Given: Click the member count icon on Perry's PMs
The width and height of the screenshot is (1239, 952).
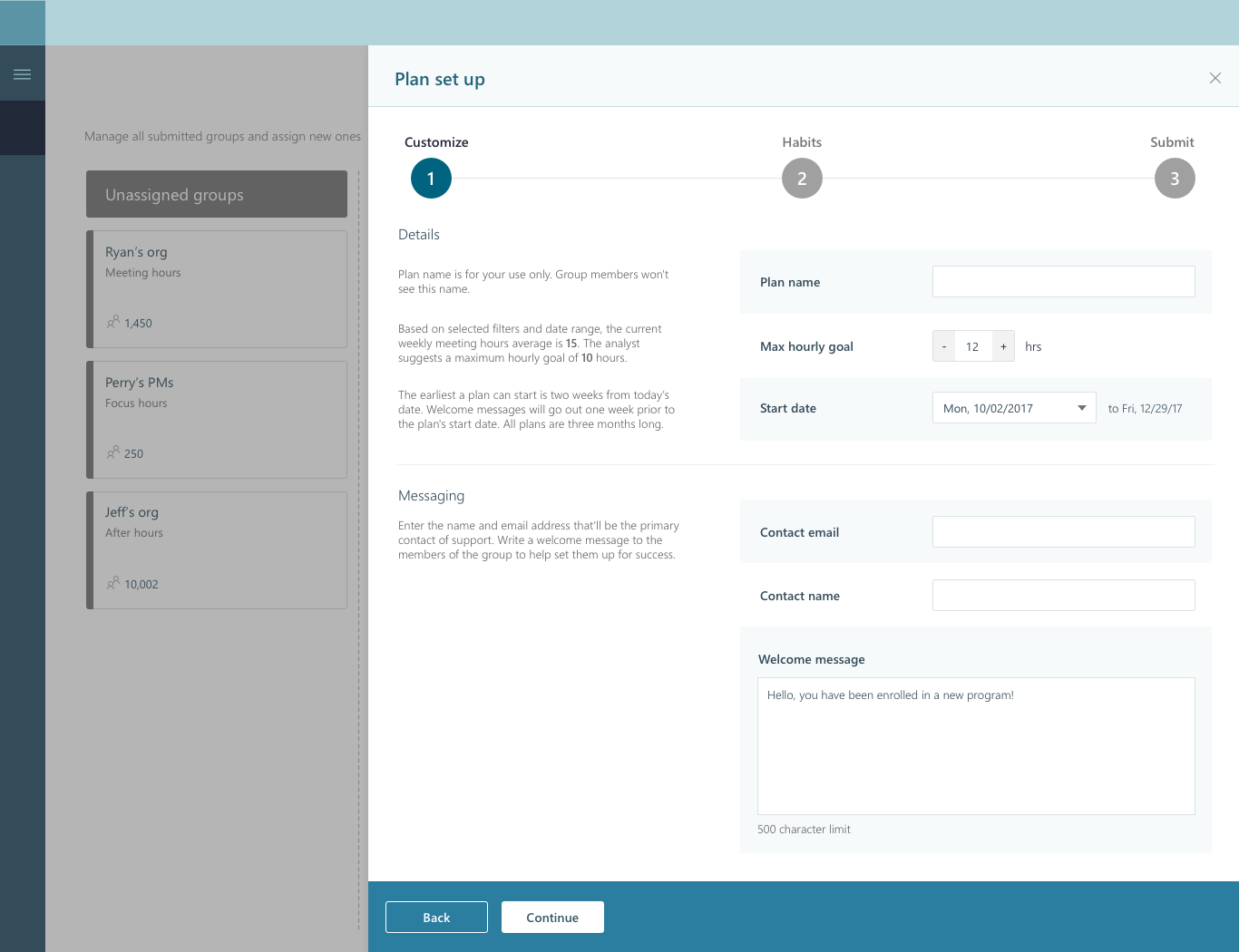Looking at the screenshot, I should coord(112,452).
